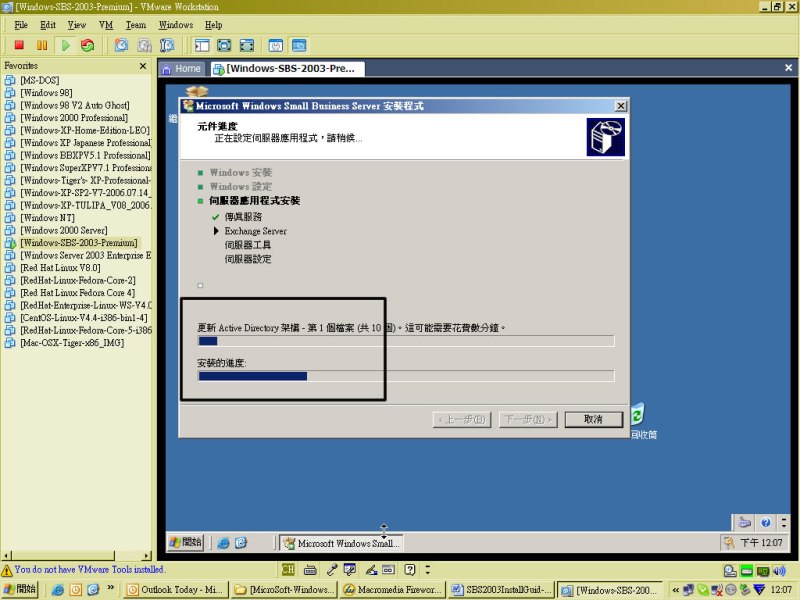Image resolution: width=800 pixels, height=600 pixels.
Task: Click the VMware Tools not installed warning
Action: click(x=83, y=569)
